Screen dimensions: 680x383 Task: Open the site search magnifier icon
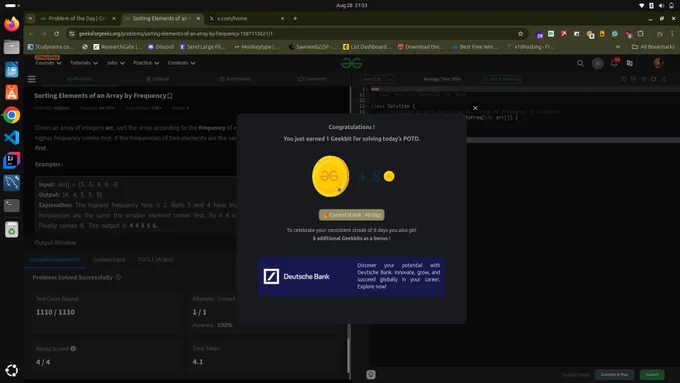point(580,63)
